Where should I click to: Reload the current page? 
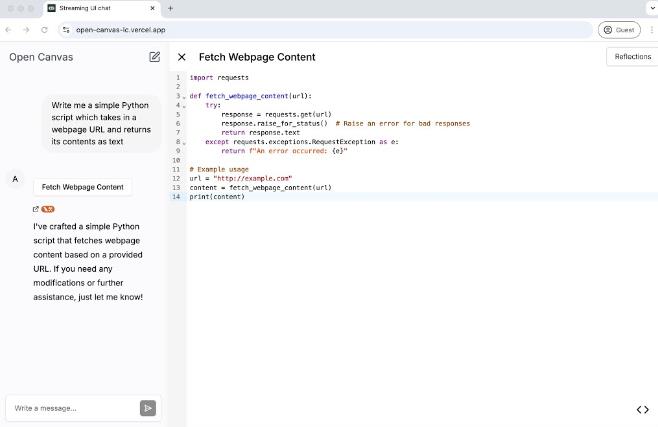click(44, 30)
